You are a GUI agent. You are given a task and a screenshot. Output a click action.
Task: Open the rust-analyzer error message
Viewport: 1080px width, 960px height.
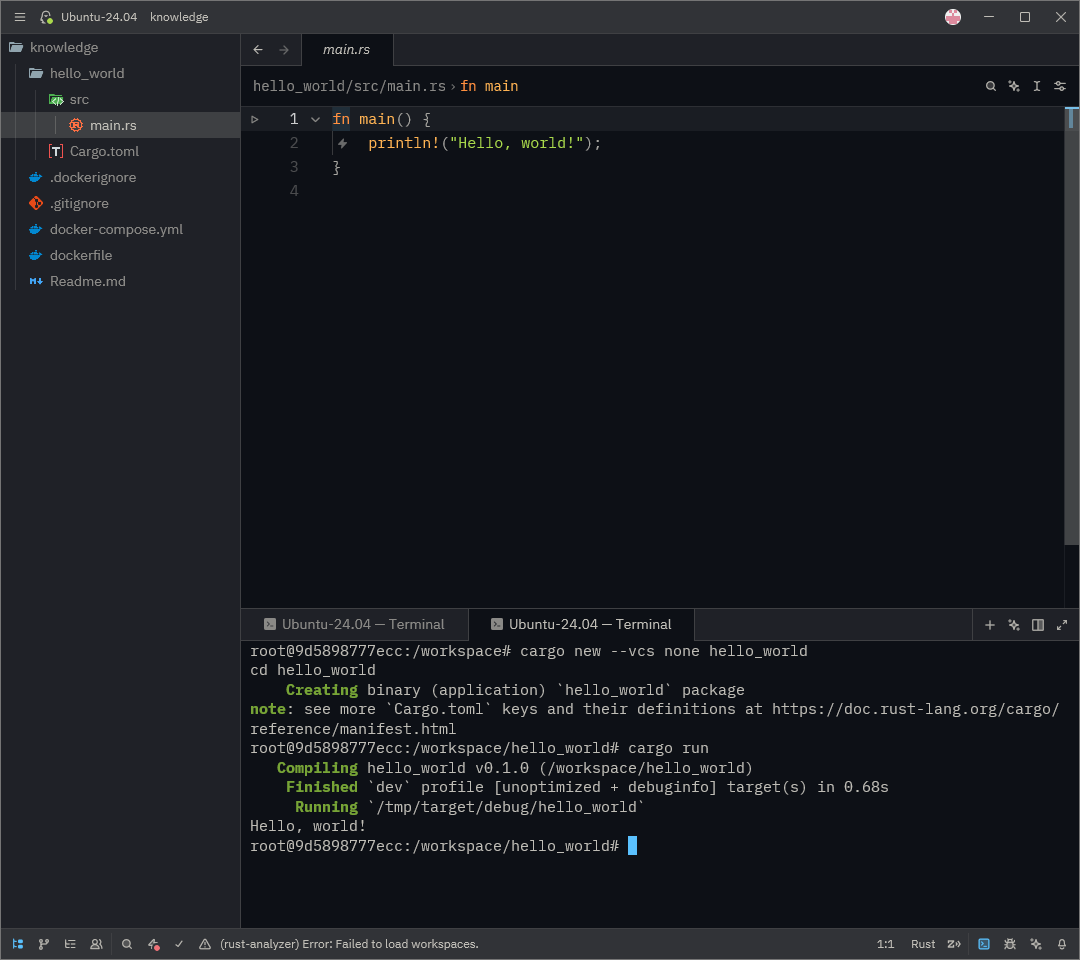(x=349, y=944)
